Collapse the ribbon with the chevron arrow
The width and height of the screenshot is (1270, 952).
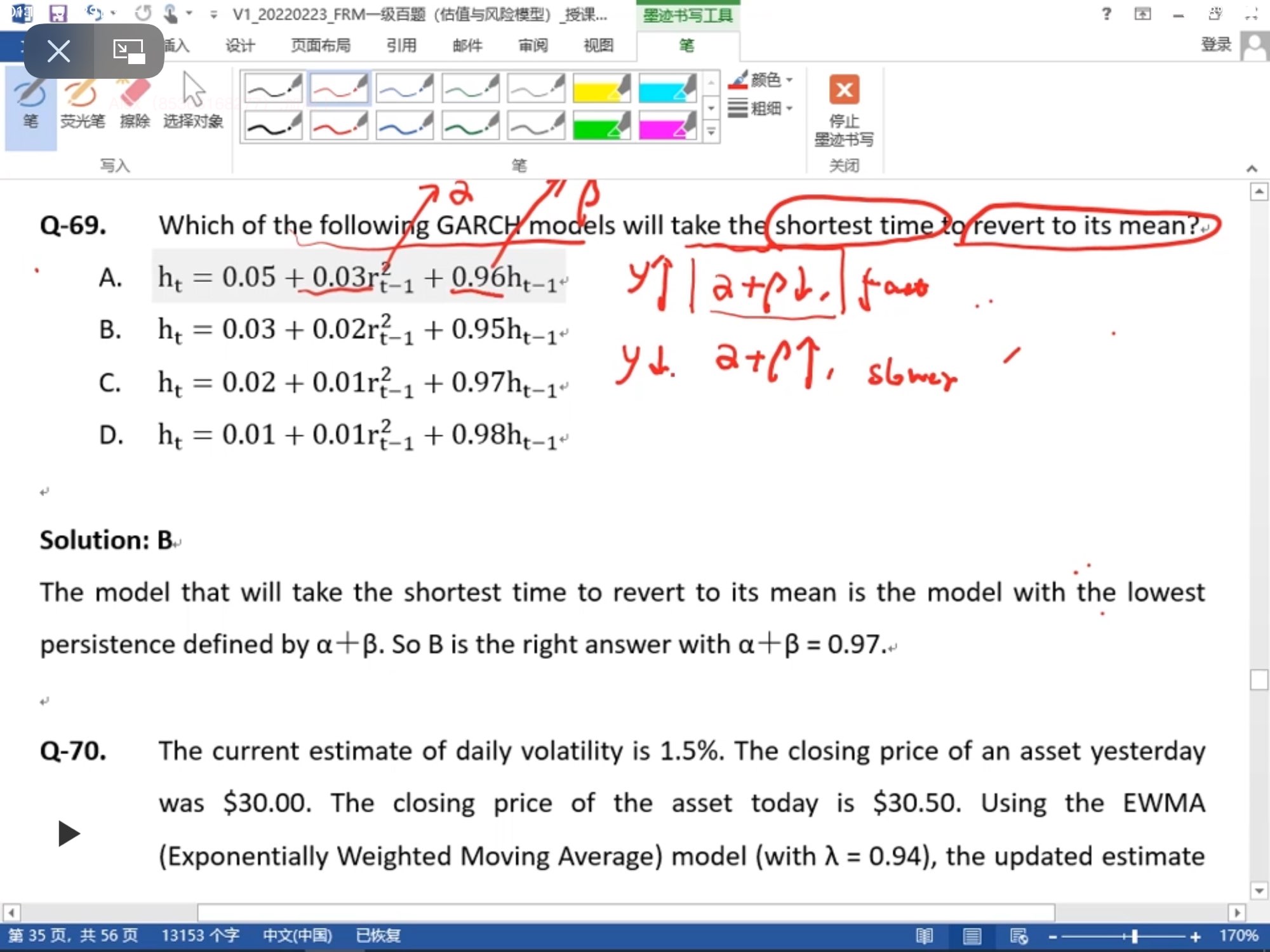pos(1252,168)
